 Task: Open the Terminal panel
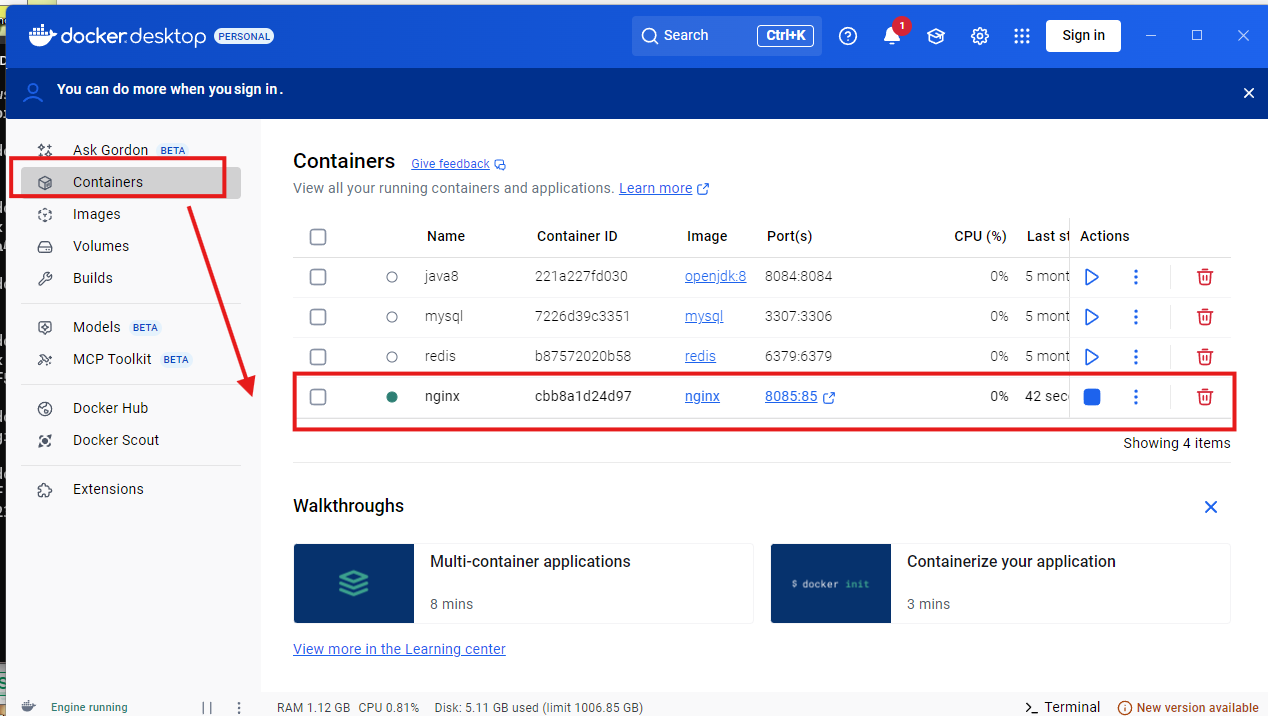point(1063,707)
